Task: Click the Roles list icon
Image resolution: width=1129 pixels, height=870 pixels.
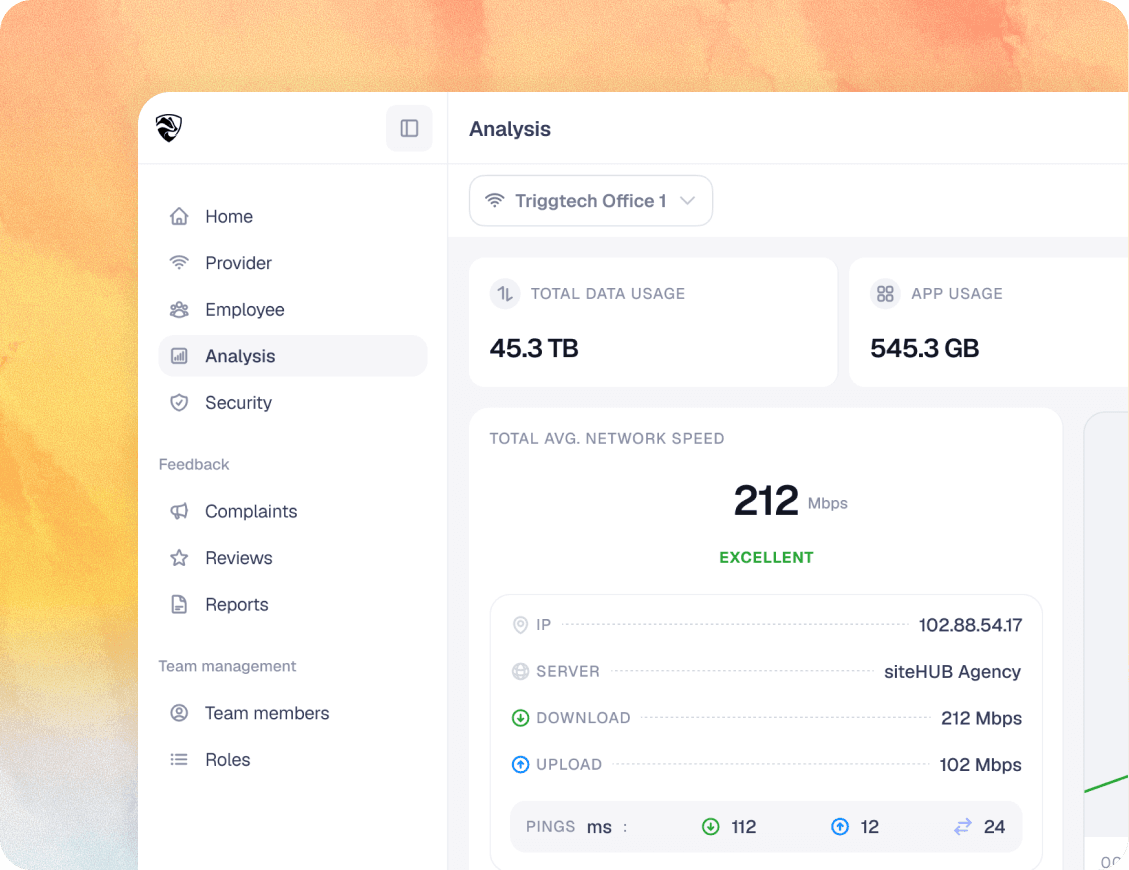Action: 179,760
